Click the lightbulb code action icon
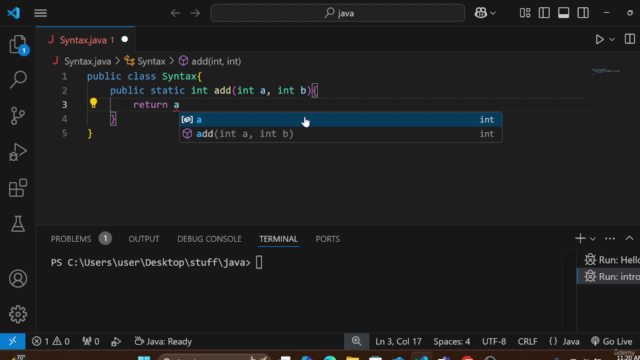 click(x=93, y=103)
